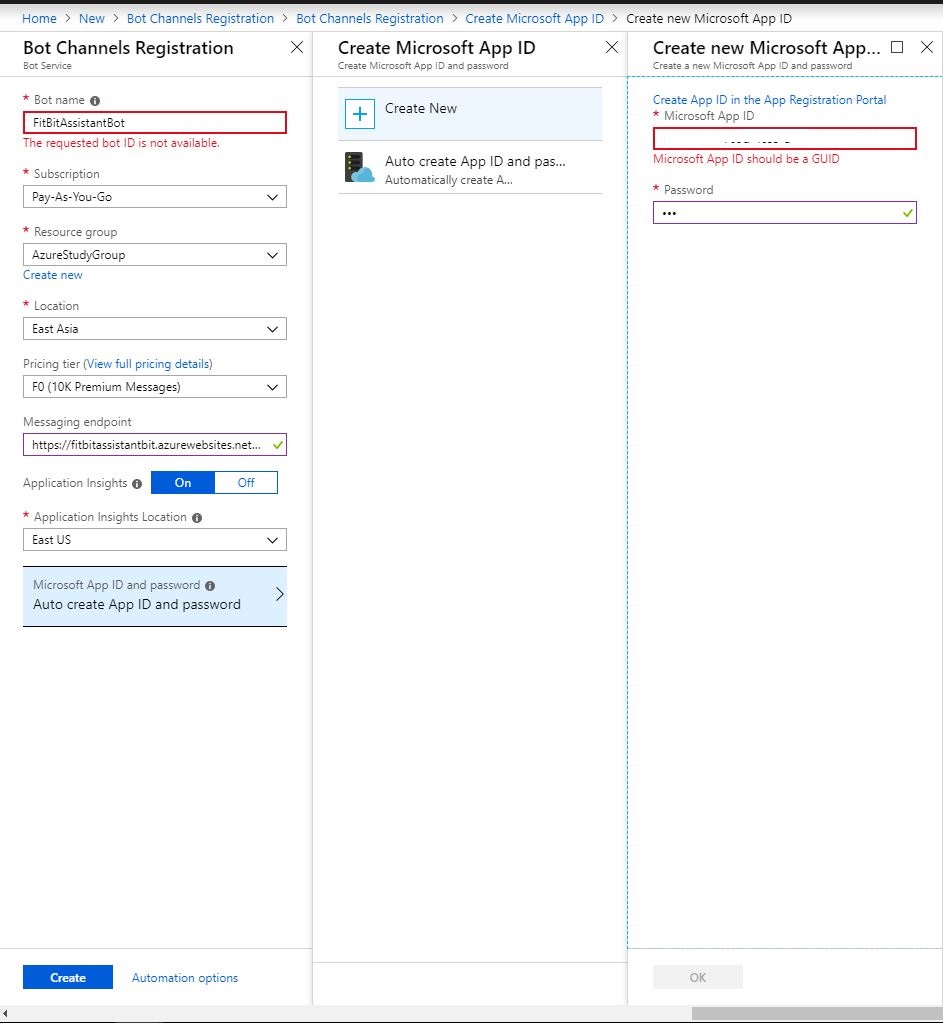
Task: Click the Microsoft App ID input field
Action: pyautogui.click(x=784, y=138)
